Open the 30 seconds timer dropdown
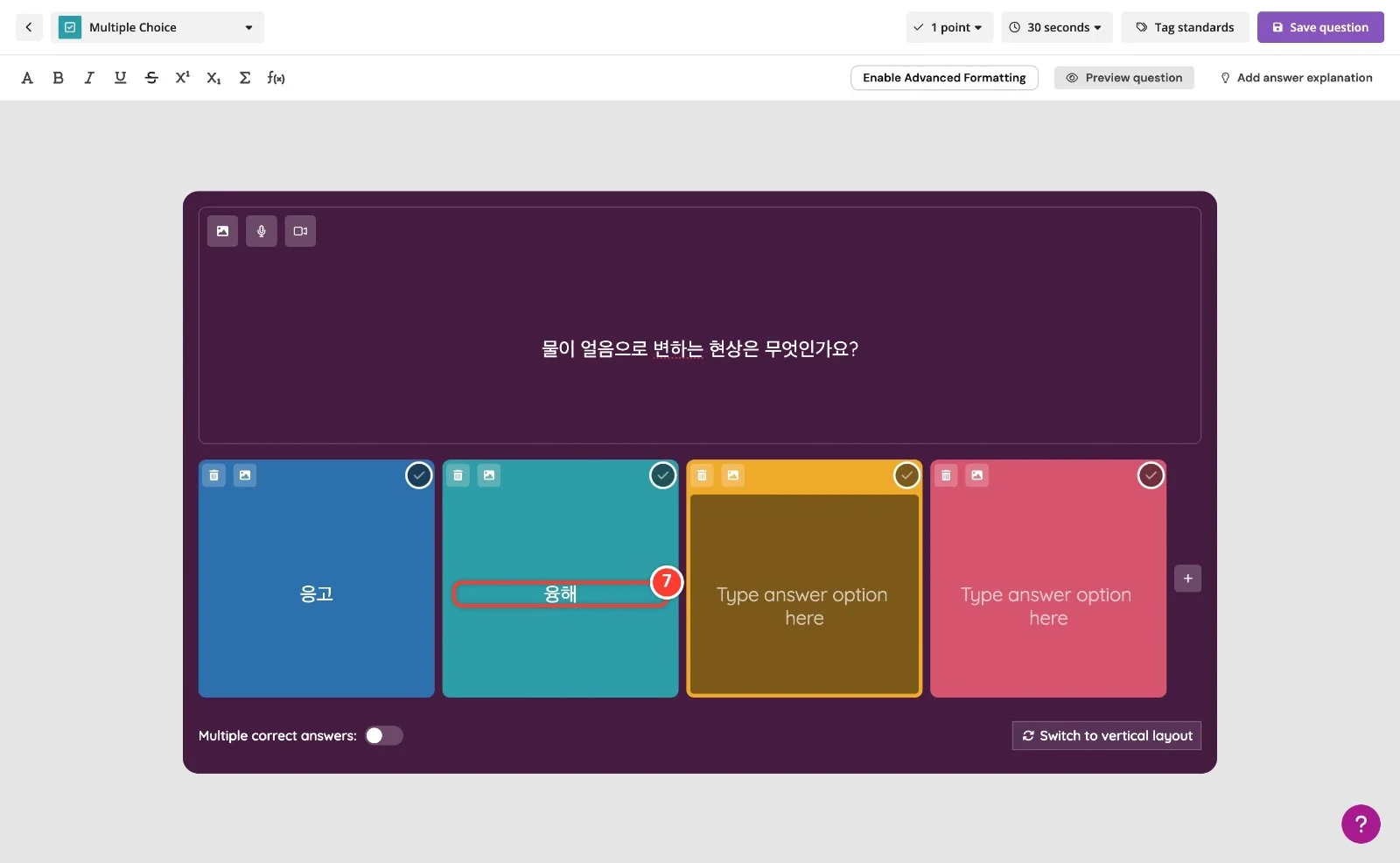The image size is (1400, 863). (1057, 27)
